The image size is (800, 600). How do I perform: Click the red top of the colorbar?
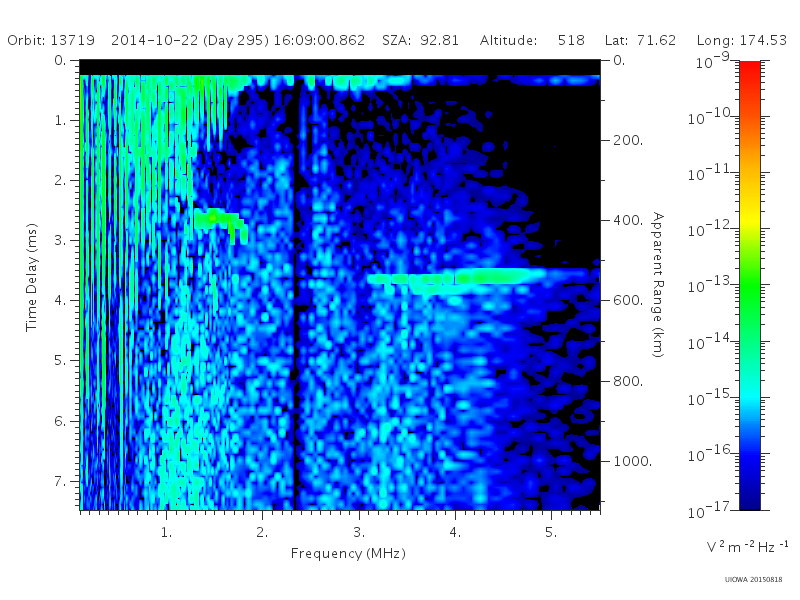[x=750, y=66]
